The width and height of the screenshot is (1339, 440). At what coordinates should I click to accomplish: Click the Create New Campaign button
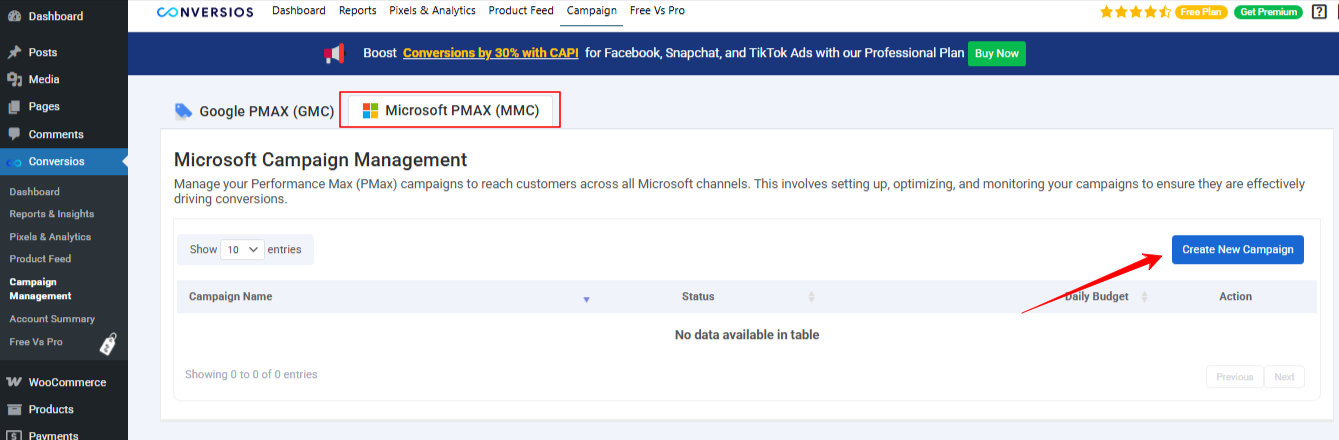tap(1238, 250)
